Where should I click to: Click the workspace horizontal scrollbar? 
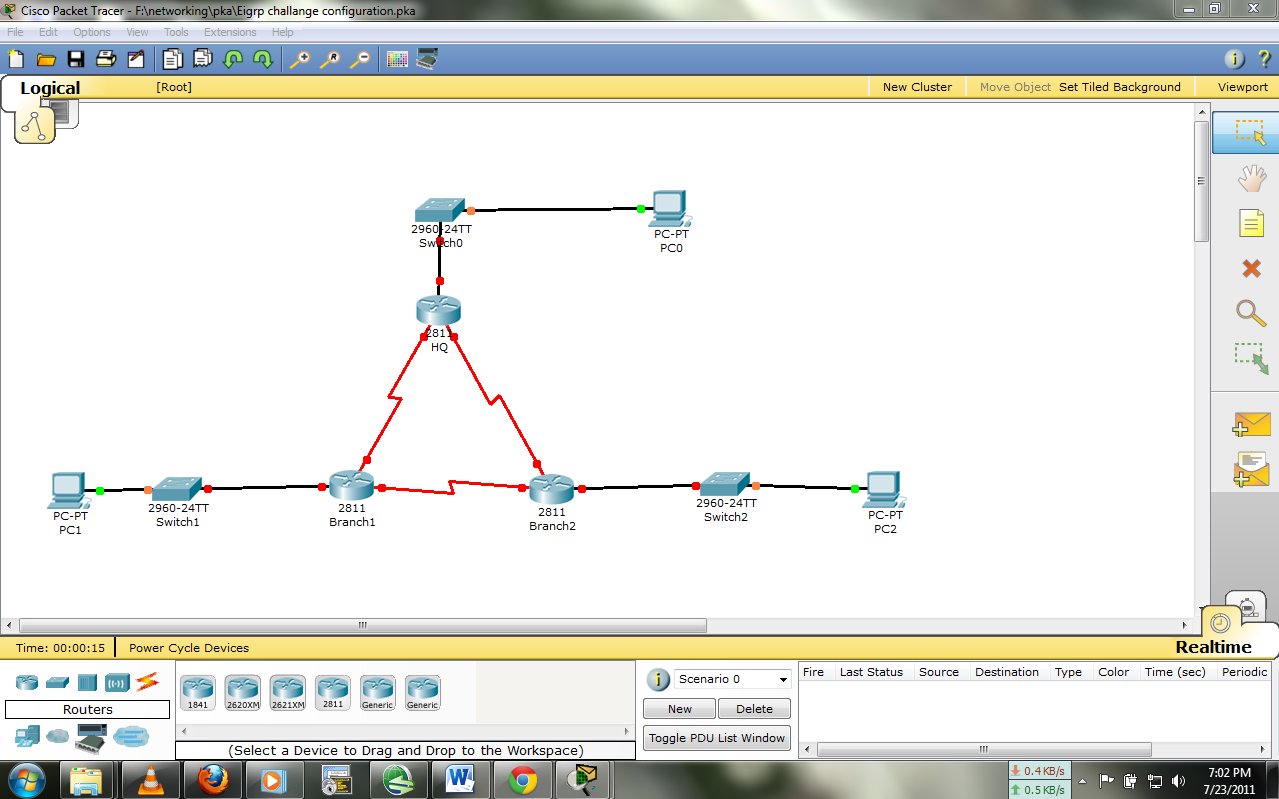pyautogui.click(x=363, y=626)
